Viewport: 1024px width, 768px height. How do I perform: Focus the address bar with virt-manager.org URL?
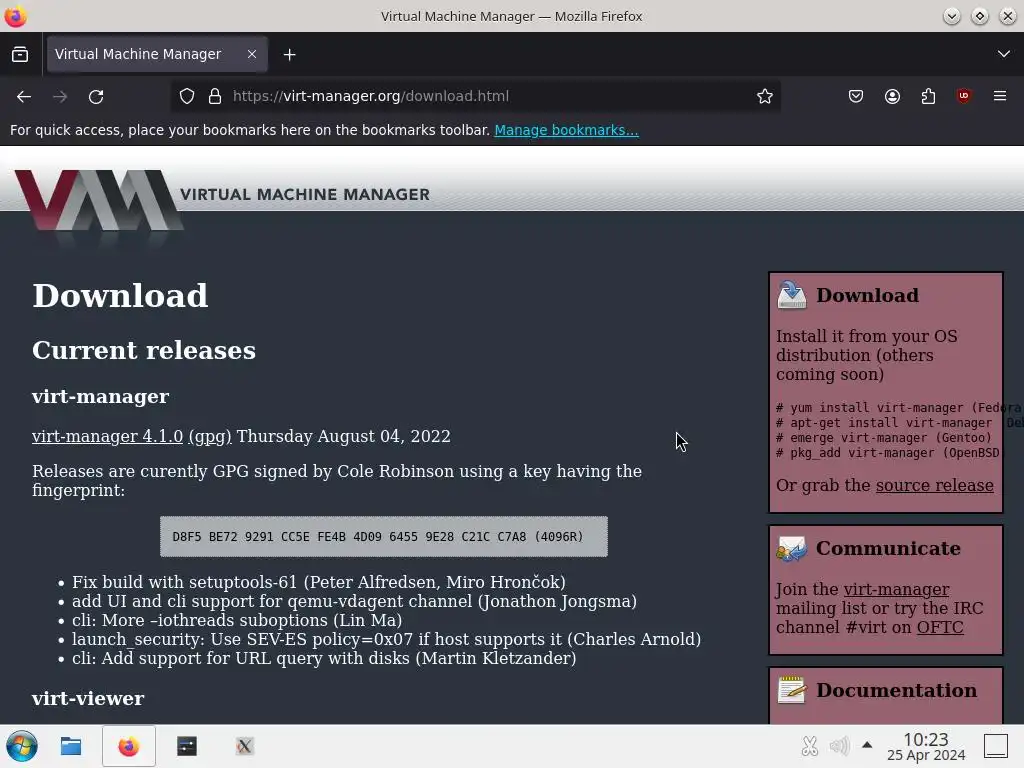[x=475, y=96]
